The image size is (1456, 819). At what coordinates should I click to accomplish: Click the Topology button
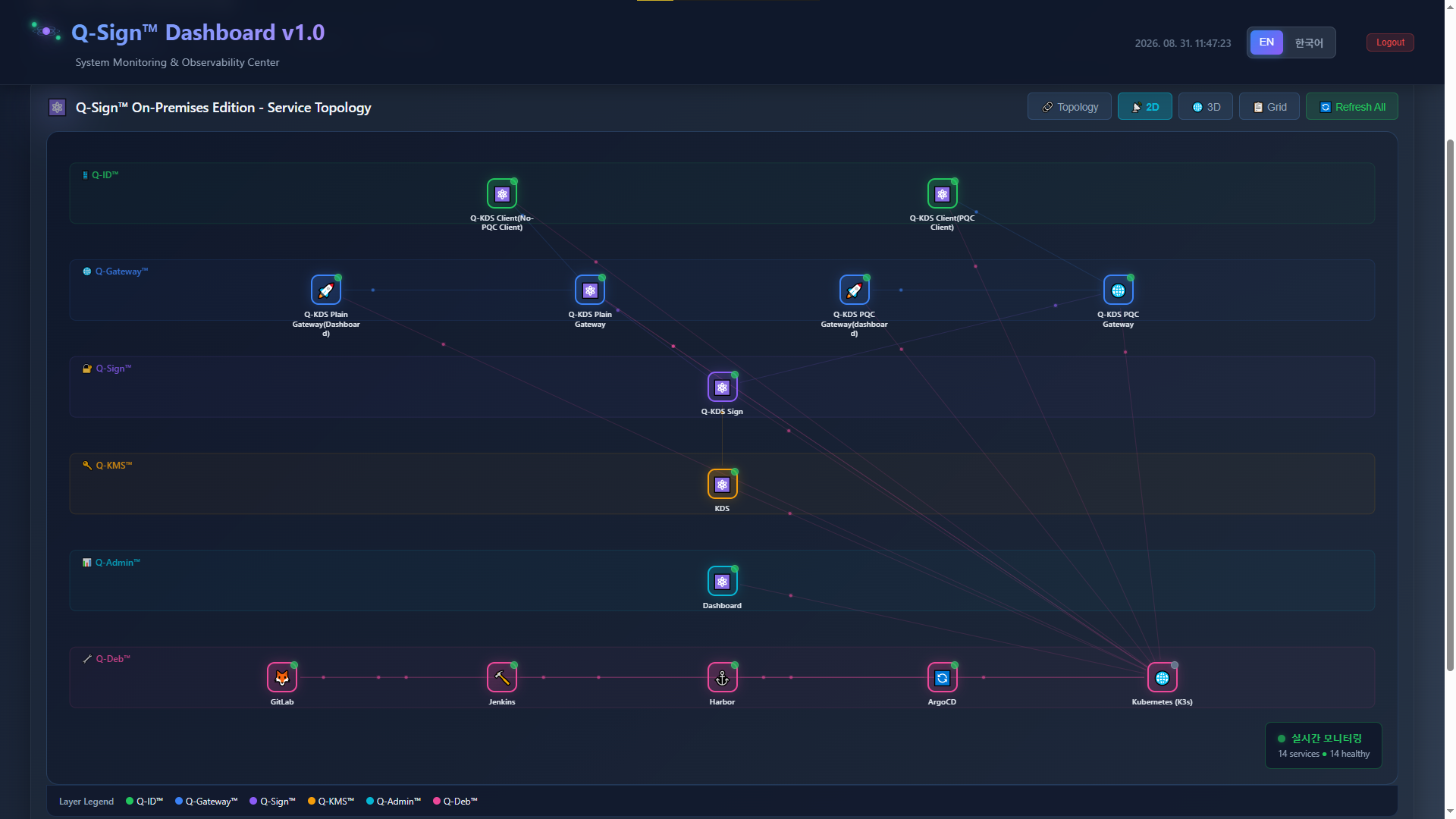(x=1069, y=107)
